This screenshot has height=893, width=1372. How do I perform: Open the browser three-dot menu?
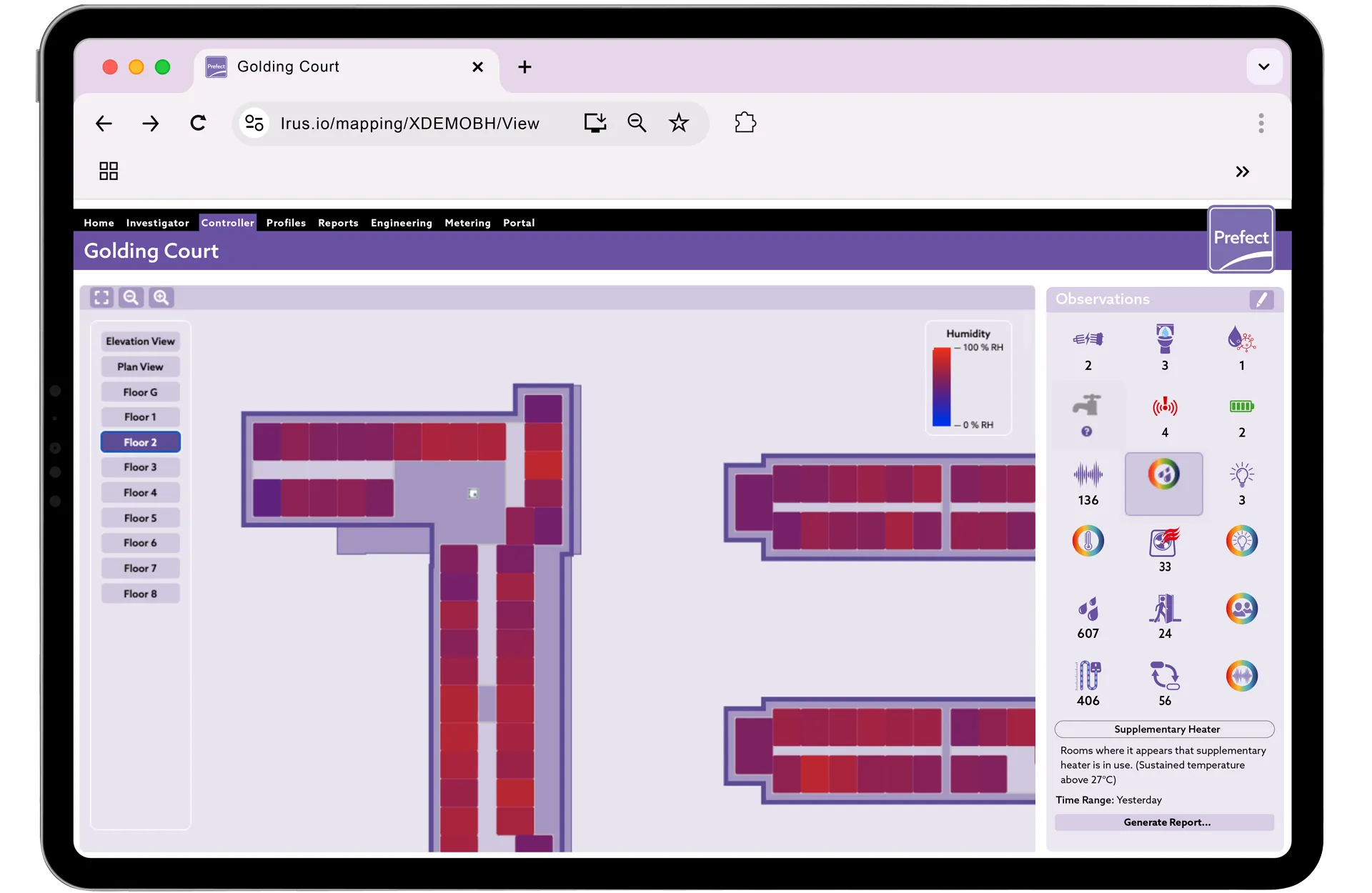1261,123
